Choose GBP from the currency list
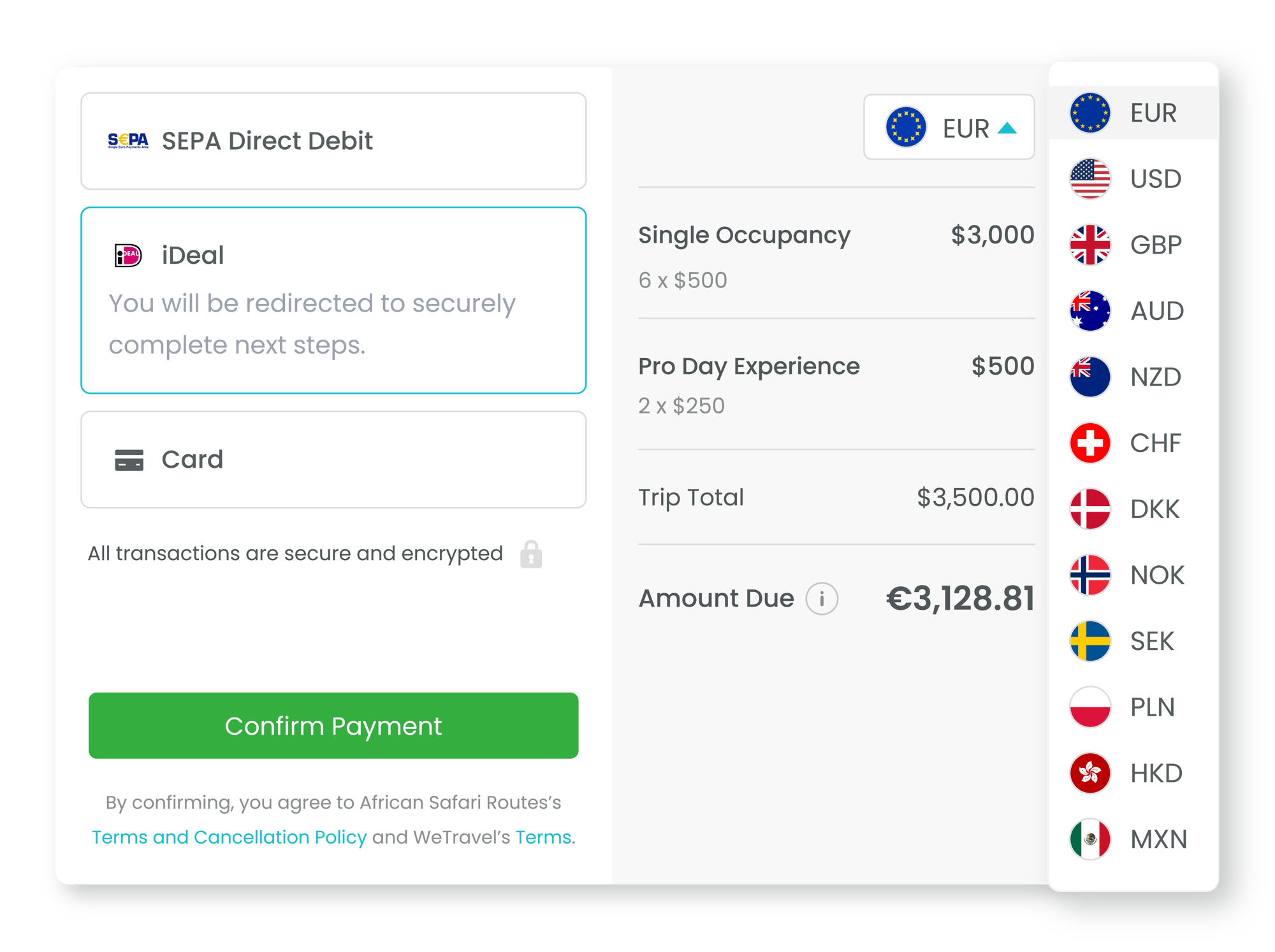Image resolution: width=1275 pixels, height=952 pixels. tap(1133, 245)
